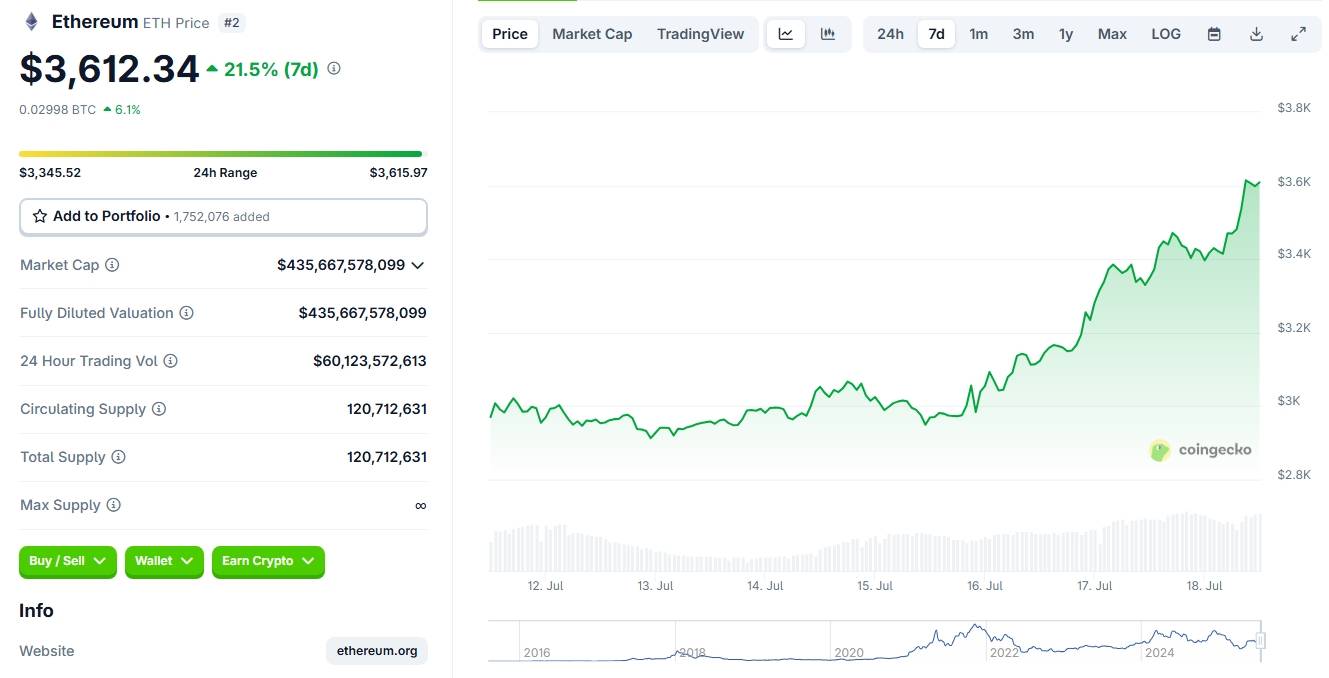Select the 1m time range

pyautogui.click(x=979, y=34)
